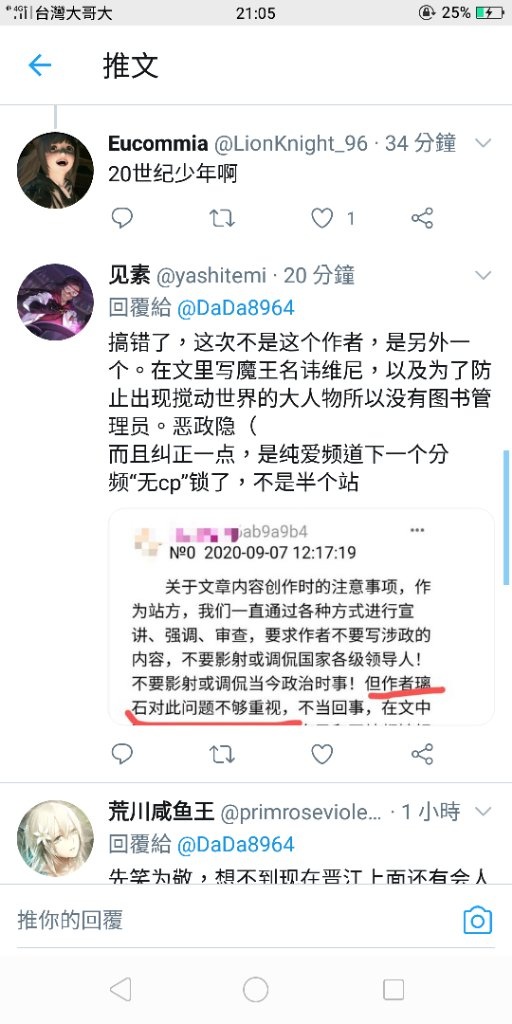Open @DaDa8964 mention in 荒川咸鱼王's reply
The height and width of the screenshot is (1024, 512).
tap(236, 844)
